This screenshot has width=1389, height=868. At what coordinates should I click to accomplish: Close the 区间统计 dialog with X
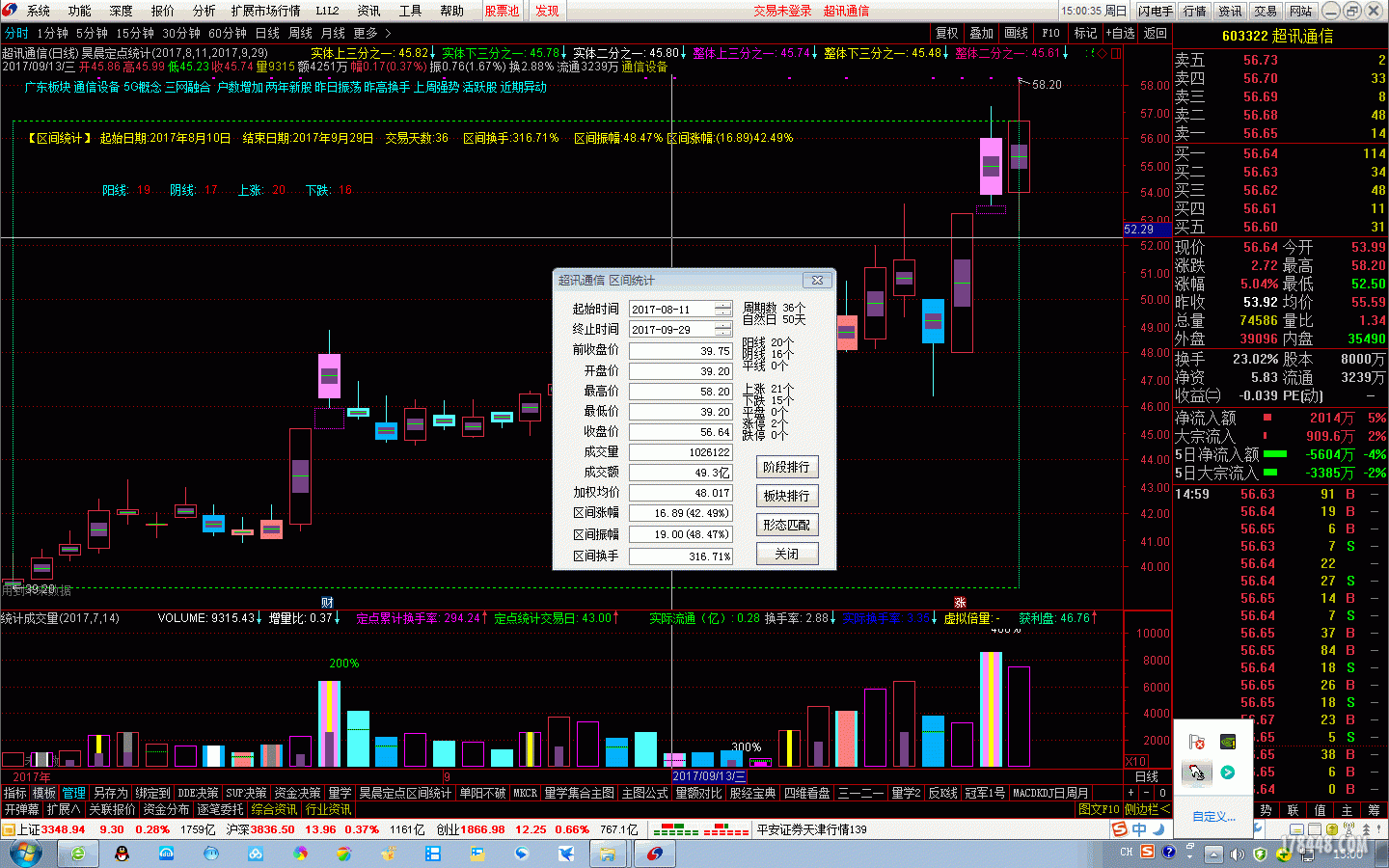[817, 280]
